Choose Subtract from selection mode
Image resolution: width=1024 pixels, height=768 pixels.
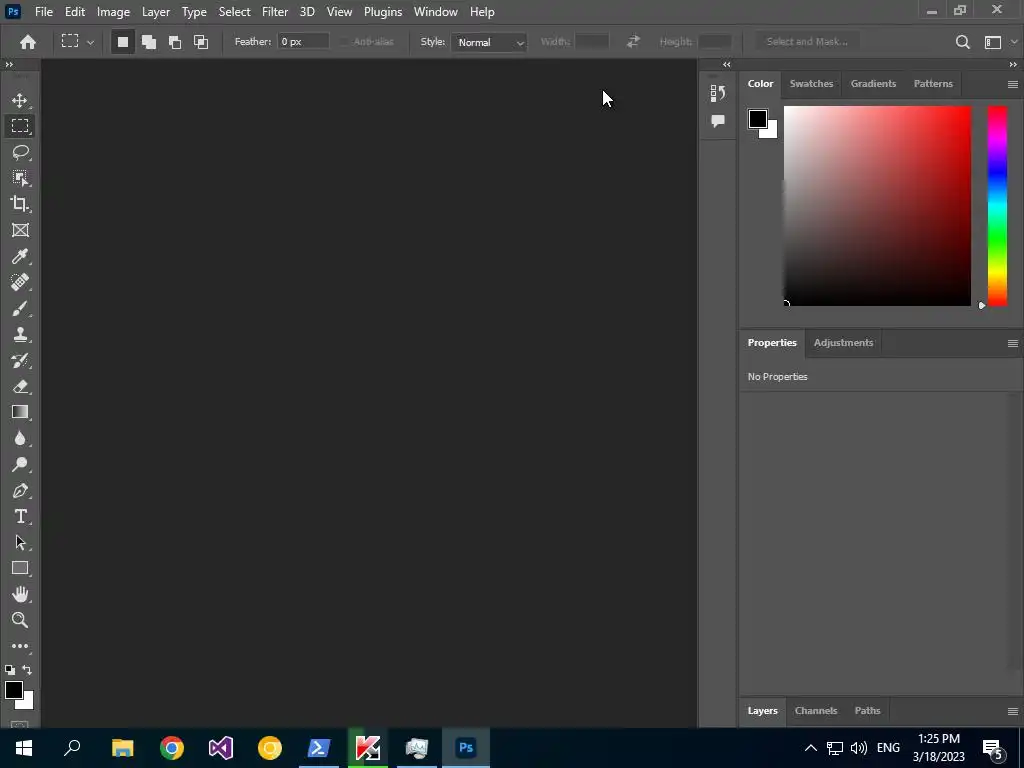tap(175, 42)
